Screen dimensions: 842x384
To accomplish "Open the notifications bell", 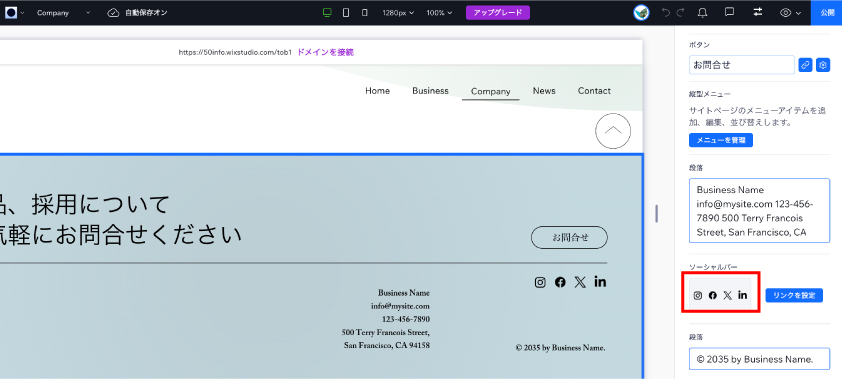I will (x=702, y=12).
